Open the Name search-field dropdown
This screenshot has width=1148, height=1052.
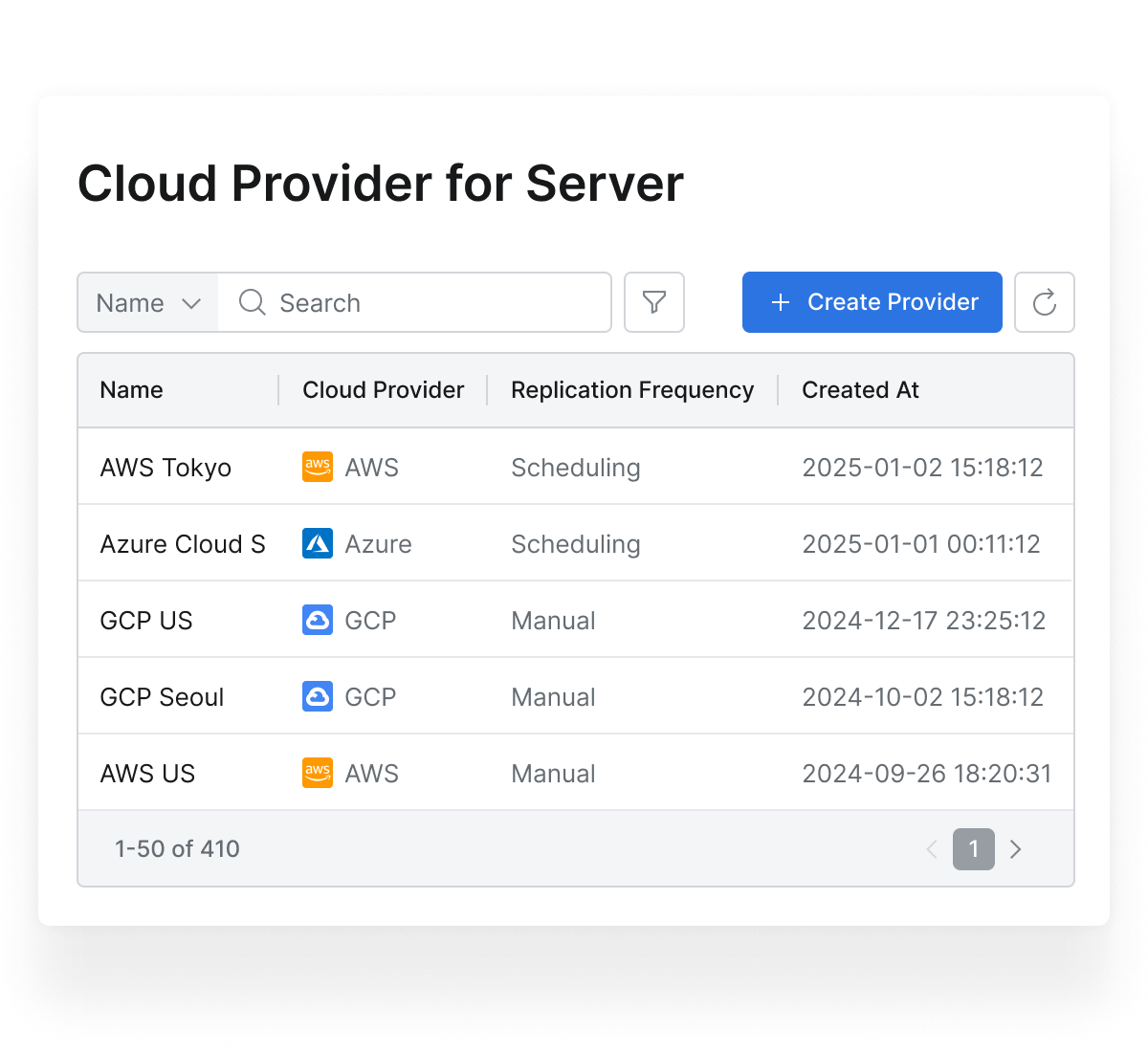click(x=148, y=302)
